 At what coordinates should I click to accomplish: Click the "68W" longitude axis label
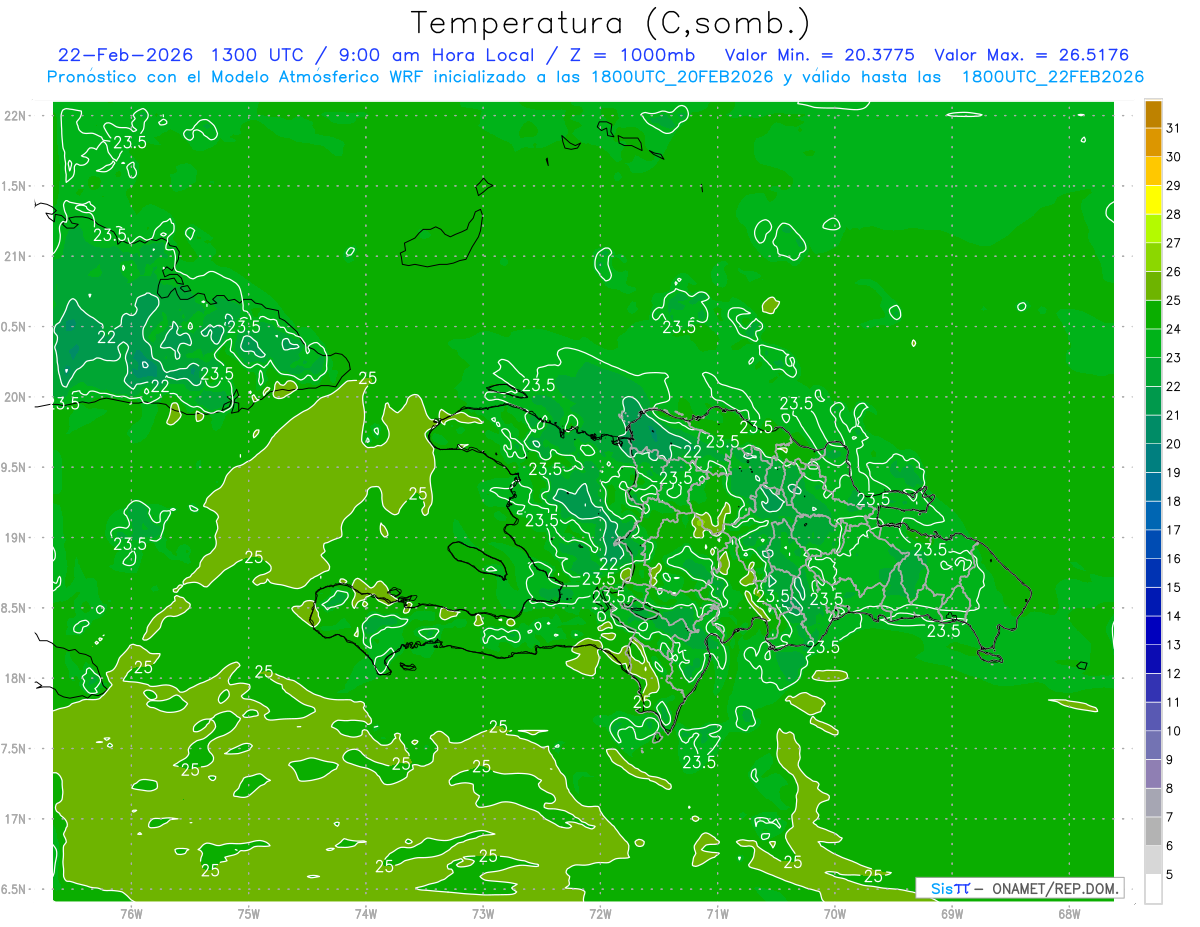point(1069,913)
